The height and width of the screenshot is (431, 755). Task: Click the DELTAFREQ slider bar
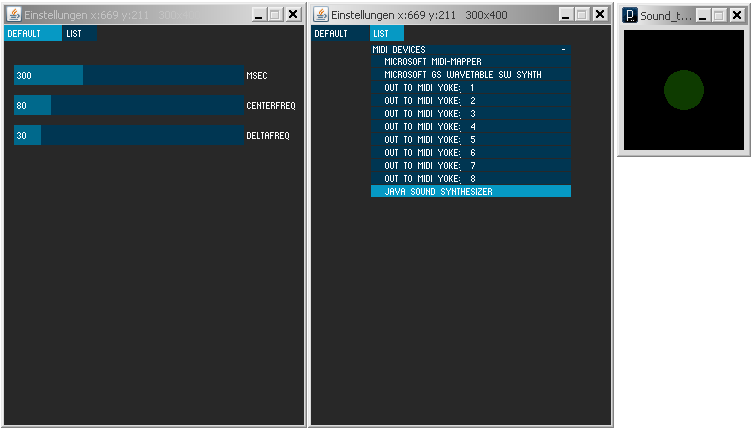point(129,135)
